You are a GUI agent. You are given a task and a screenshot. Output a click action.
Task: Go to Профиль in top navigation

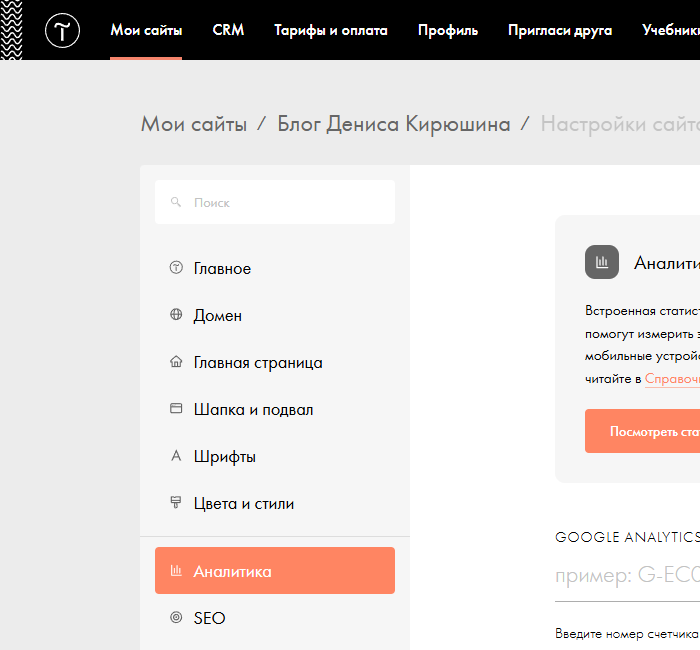click(448, 30)
